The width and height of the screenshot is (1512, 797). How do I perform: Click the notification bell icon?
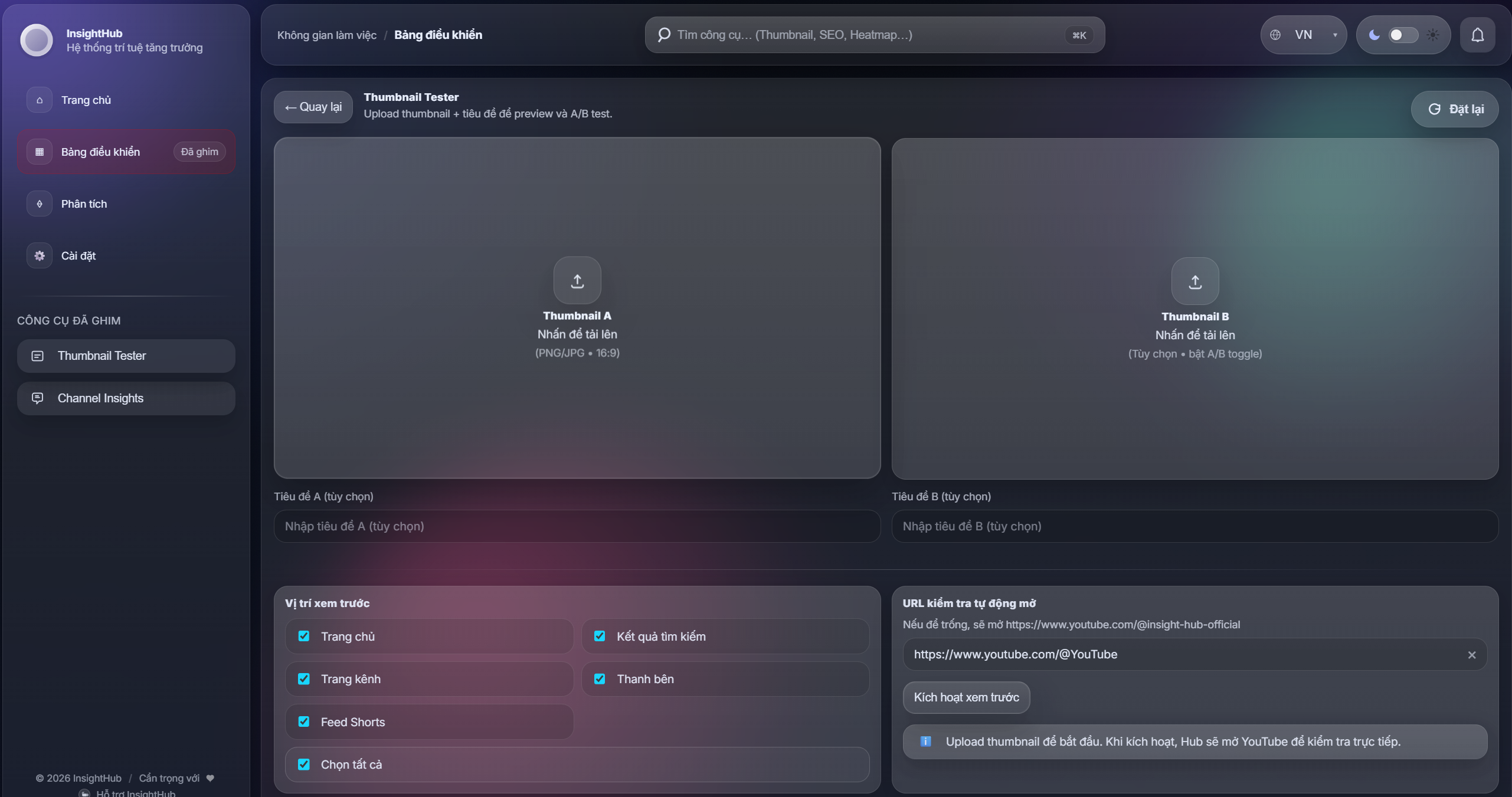pyautogui.click(x=1477, y=35)
